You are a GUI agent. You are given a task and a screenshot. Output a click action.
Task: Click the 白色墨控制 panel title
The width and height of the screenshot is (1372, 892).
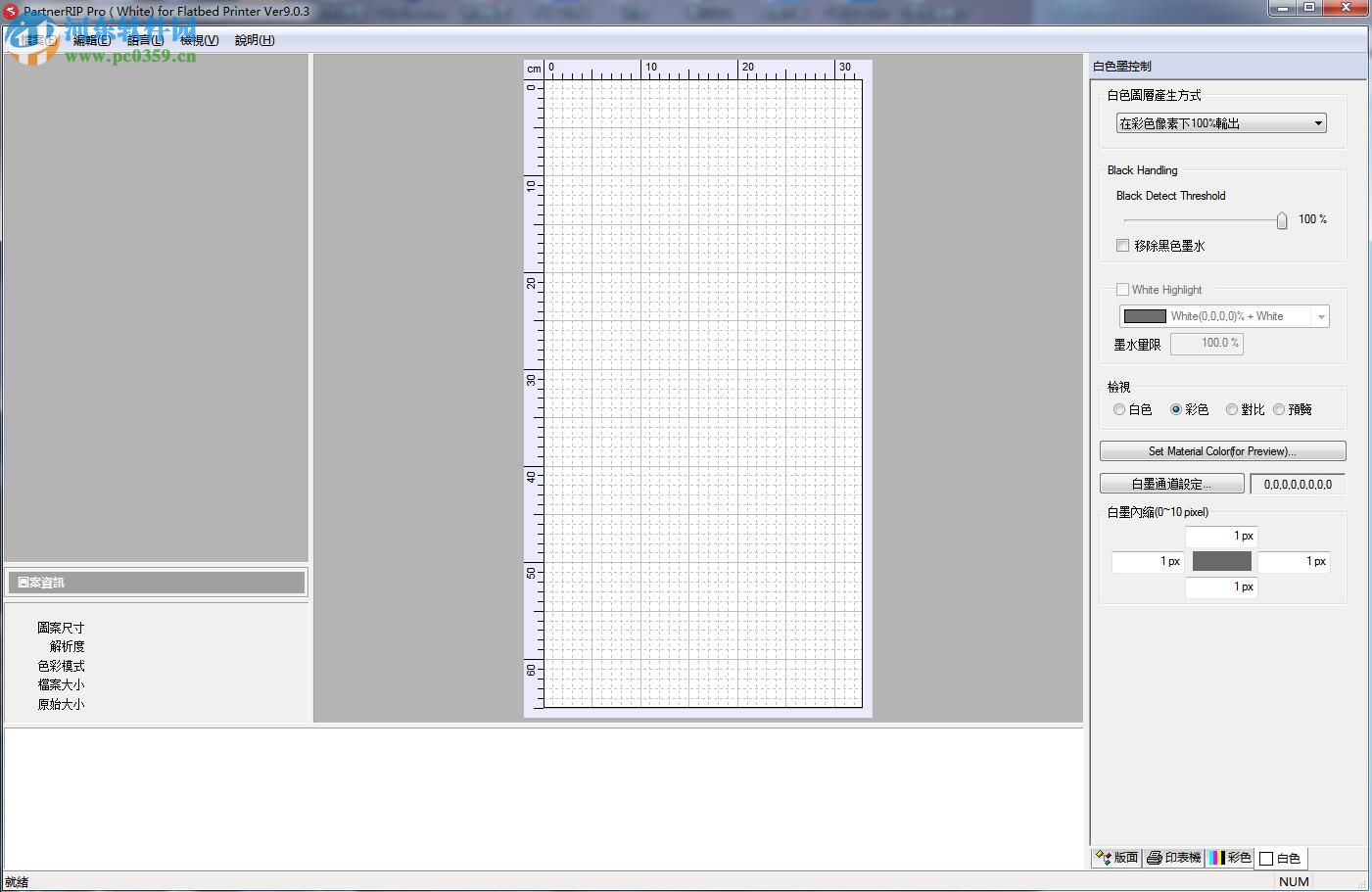coord(1122,67)
